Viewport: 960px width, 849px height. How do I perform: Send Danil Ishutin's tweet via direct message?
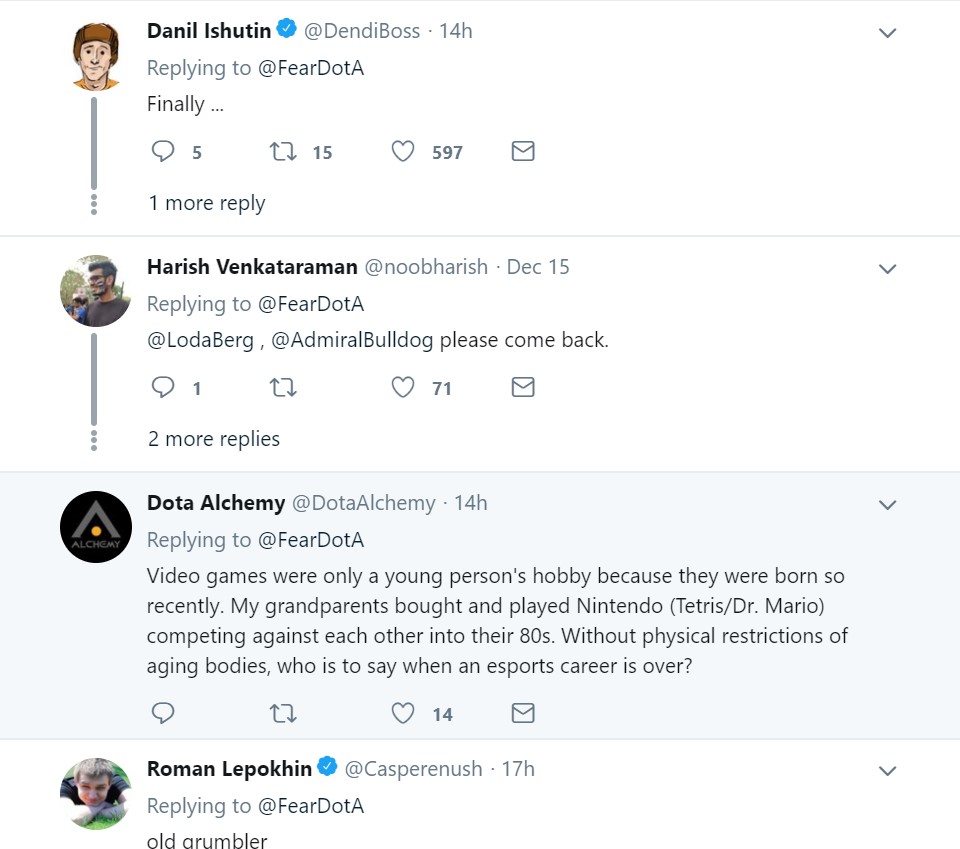tap(523, 152)
